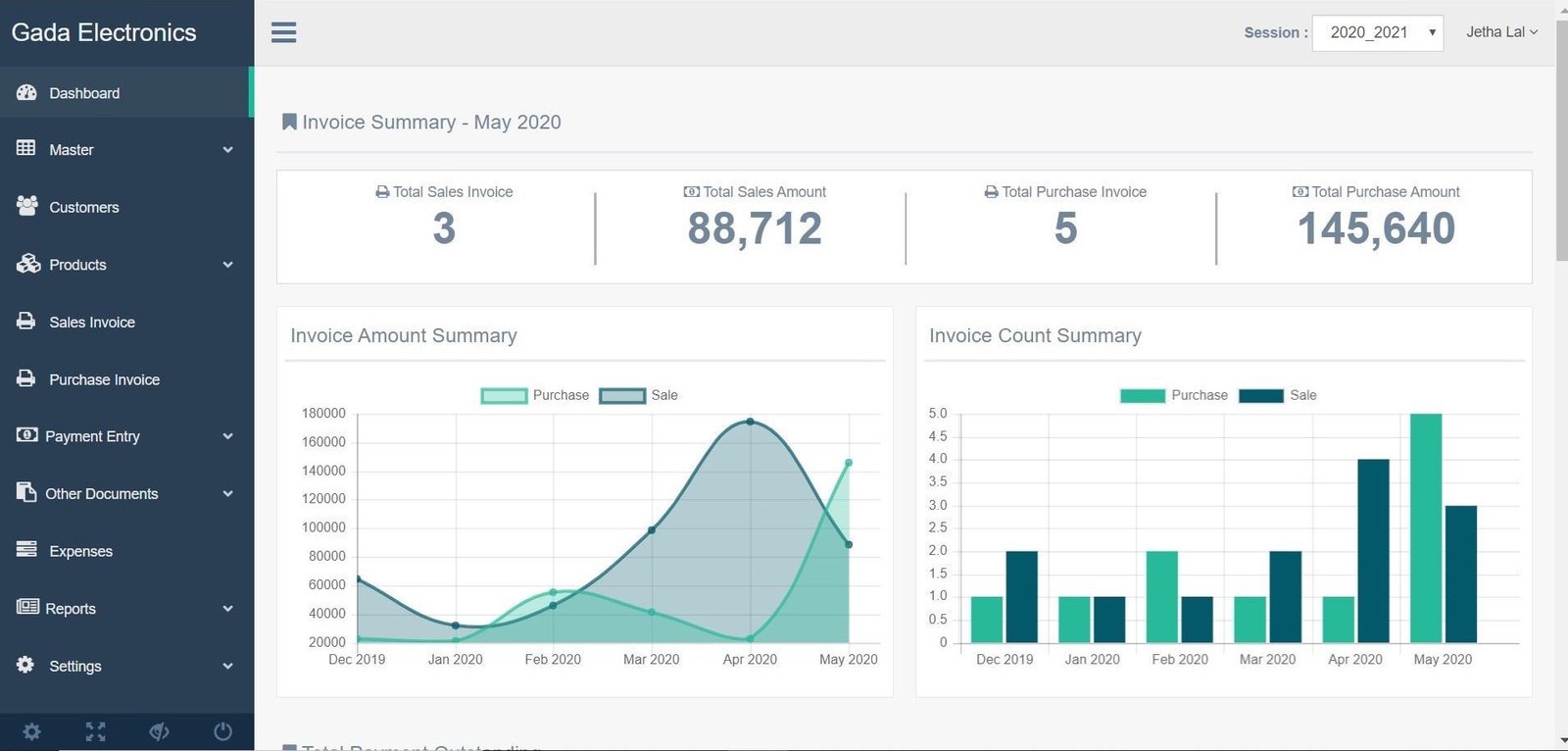Click the bookmark icon beside Invoice Summary
The width and height of the screenshot is (1568, 751).
click(289, 122)
